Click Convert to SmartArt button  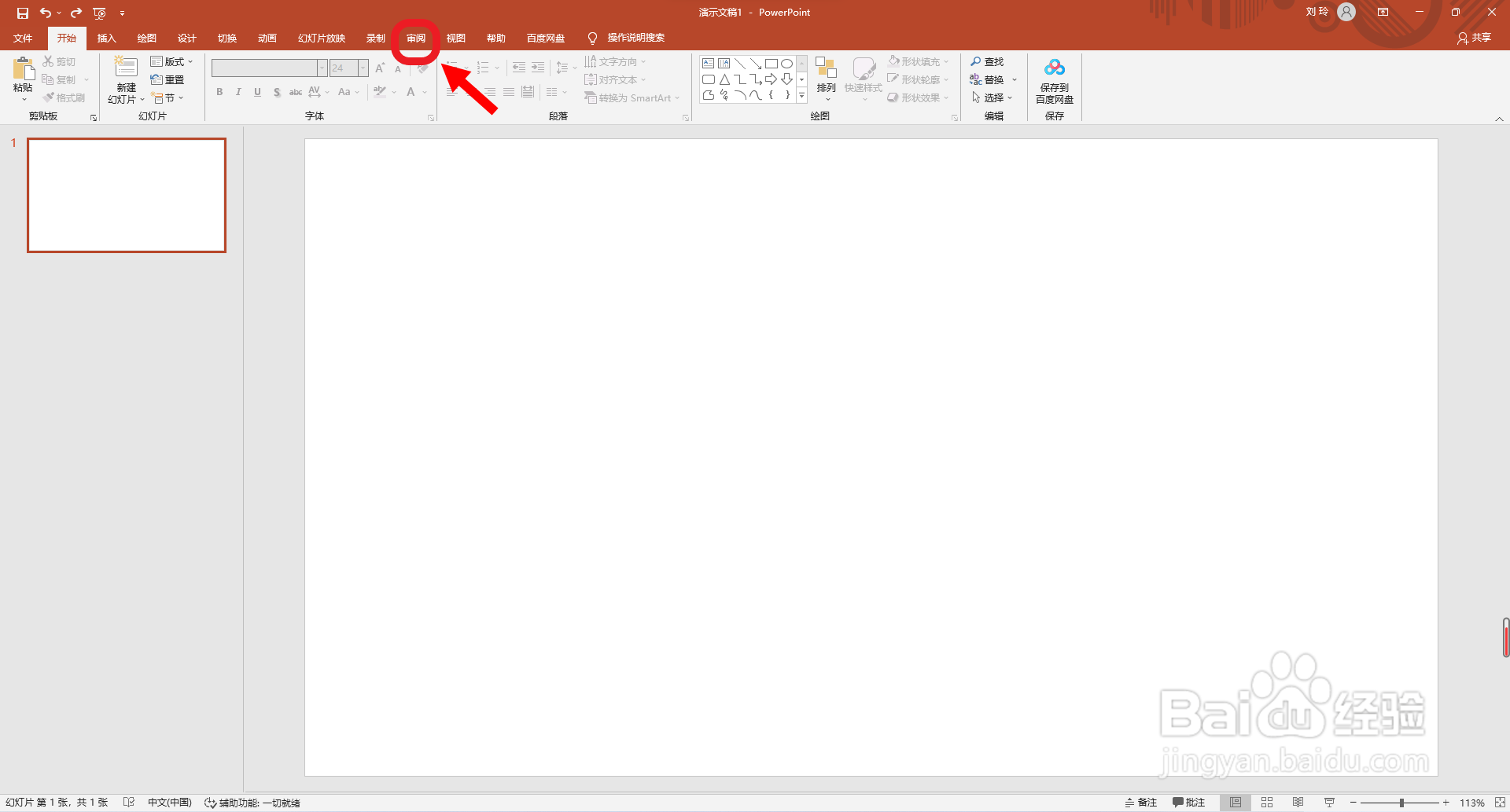(x=632, y=97)
